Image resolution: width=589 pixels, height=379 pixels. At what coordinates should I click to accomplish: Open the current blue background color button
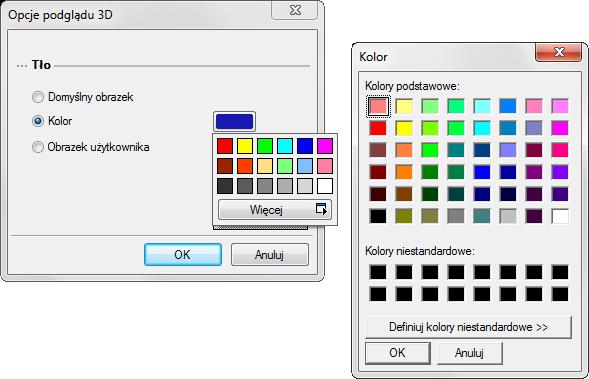tap(234, 121)
